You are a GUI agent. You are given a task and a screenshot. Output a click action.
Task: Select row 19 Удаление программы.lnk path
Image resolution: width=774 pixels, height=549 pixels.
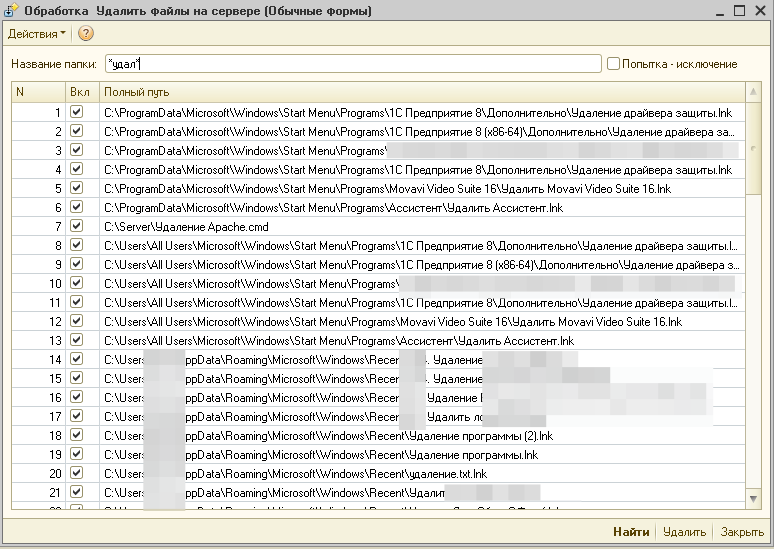click(x=321, y=455)
